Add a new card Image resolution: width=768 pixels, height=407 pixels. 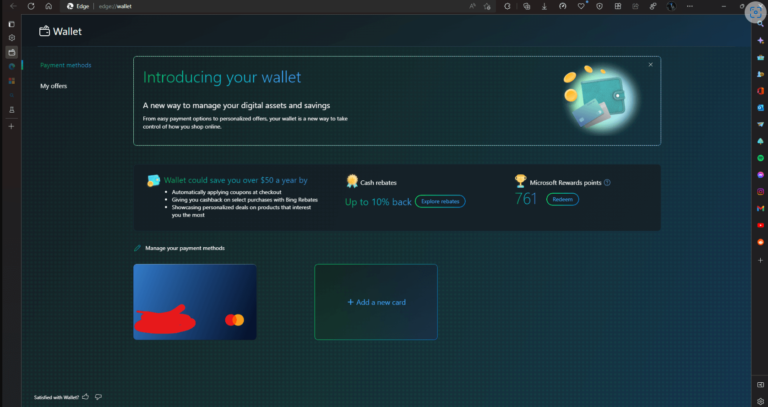[x=376, y=302]
